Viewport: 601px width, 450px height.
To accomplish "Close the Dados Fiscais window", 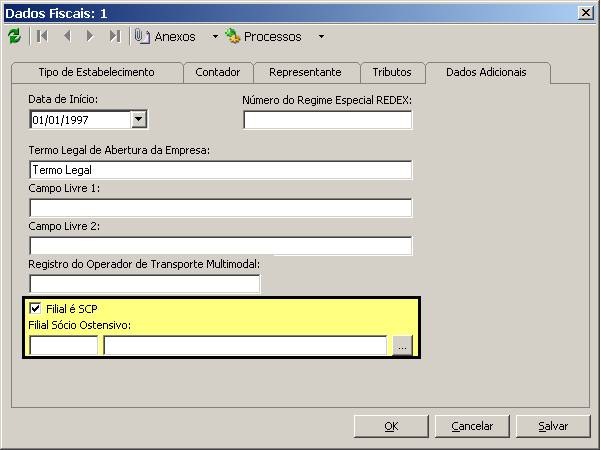I will click(x=586, y=13).
